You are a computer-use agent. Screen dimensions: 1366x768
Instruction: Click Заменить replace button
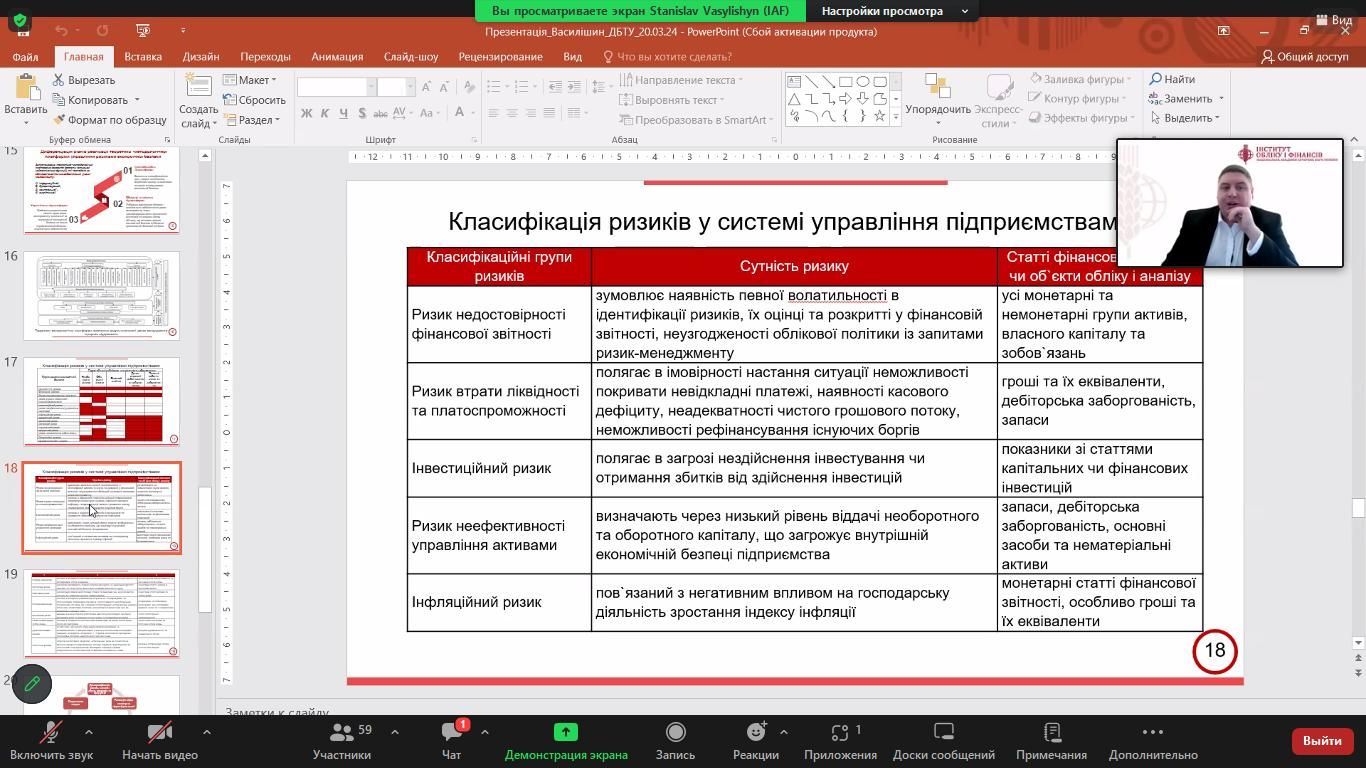[1181, 99]
